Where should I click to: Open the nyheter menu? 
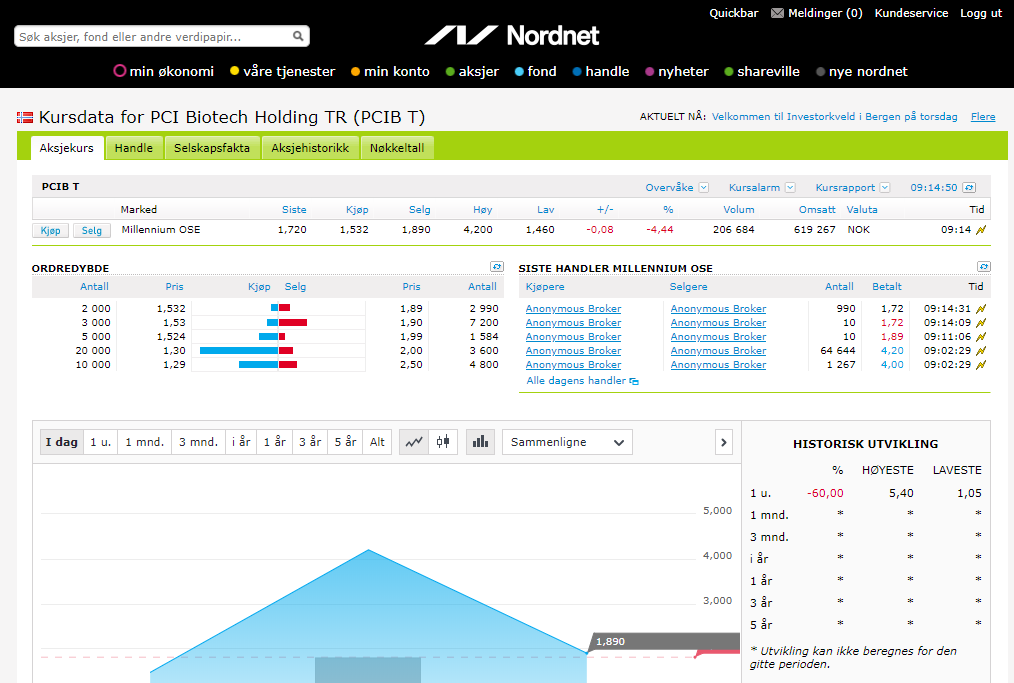[x=684, y=71]
